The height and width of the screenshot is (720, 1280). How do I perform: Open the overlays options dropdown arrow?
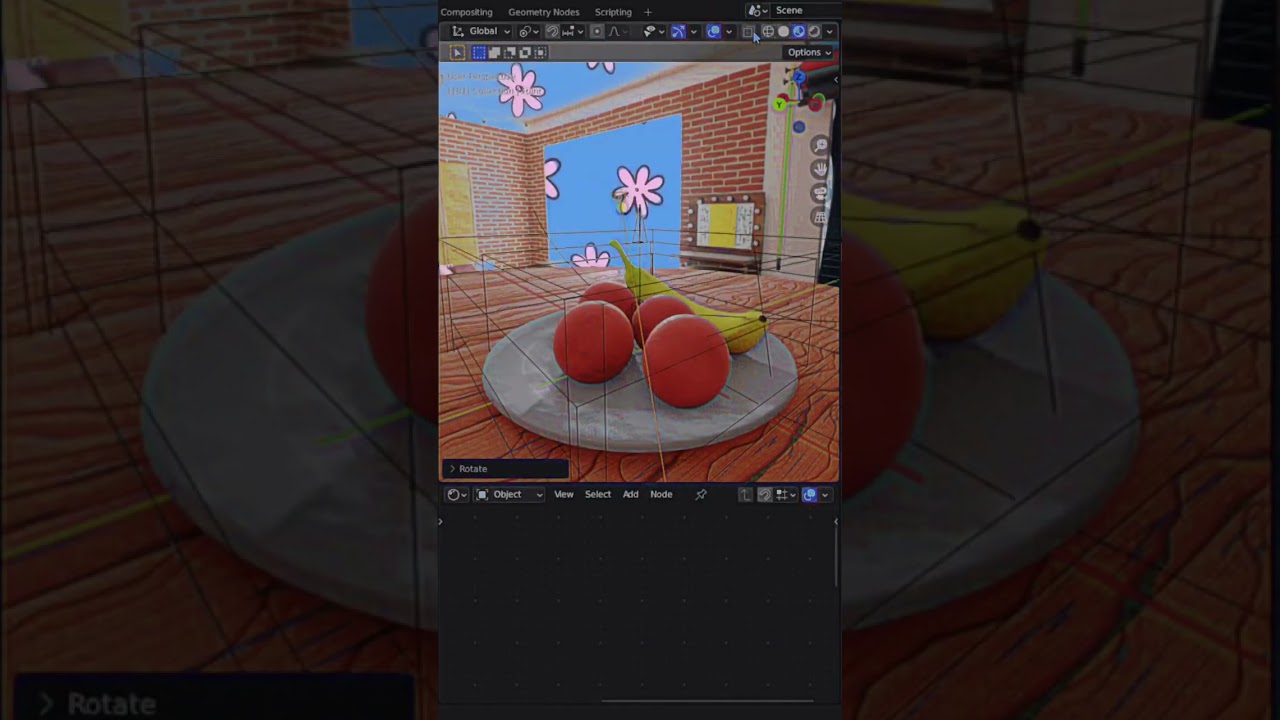[729, 31]
